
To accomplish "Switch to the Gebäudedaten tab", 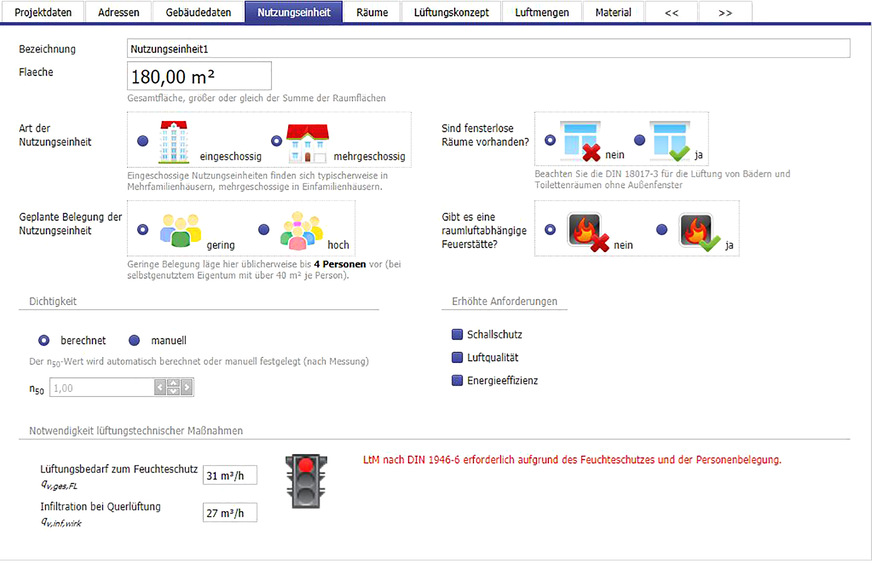I will click(x=201, y=12).
